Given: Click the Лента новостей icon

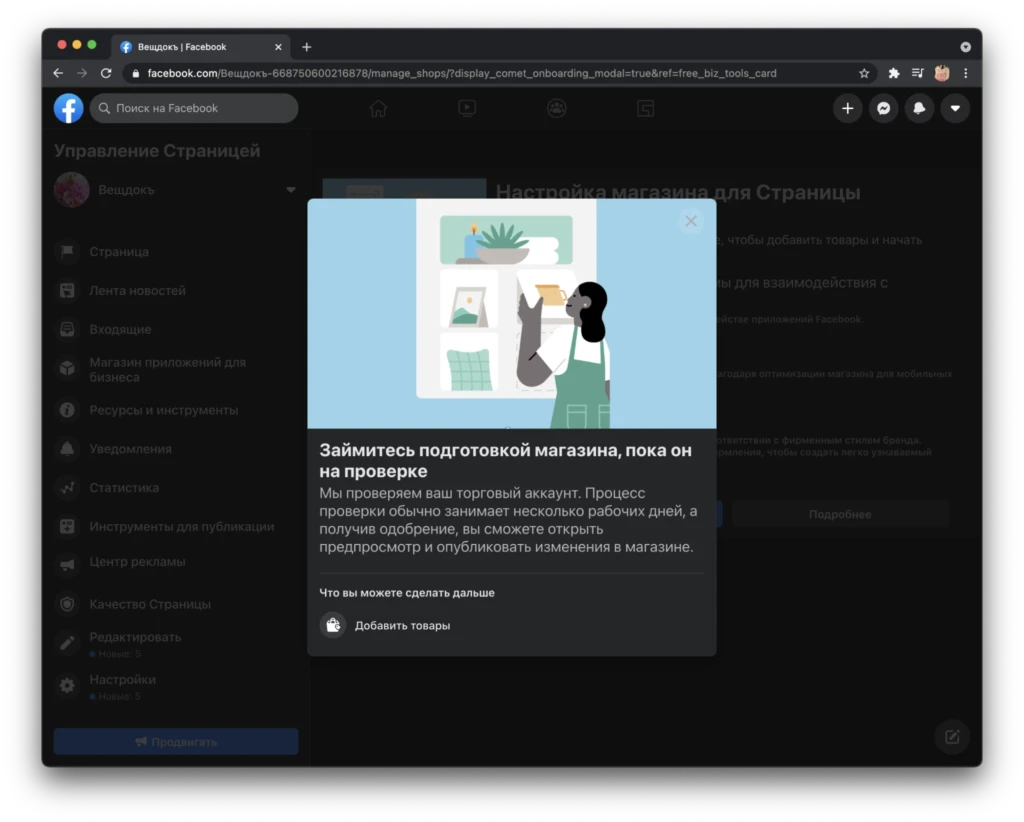Looking at the screenshot, I should pyautogui.click(x=67, y=291).
